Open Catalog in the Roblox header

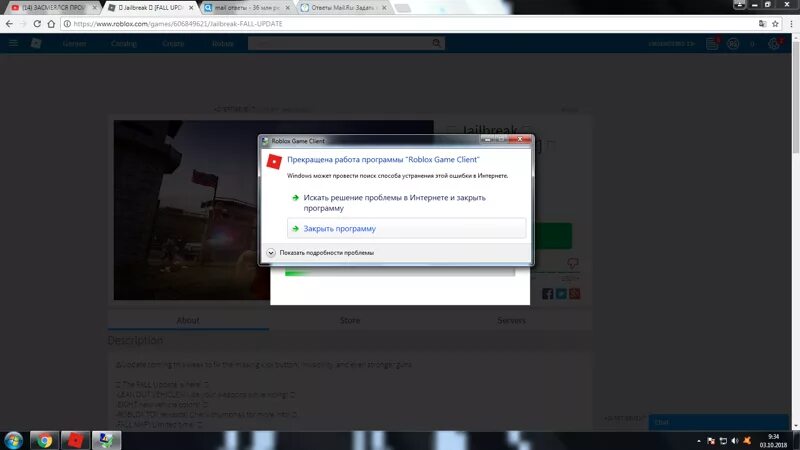tap(124, 43)
